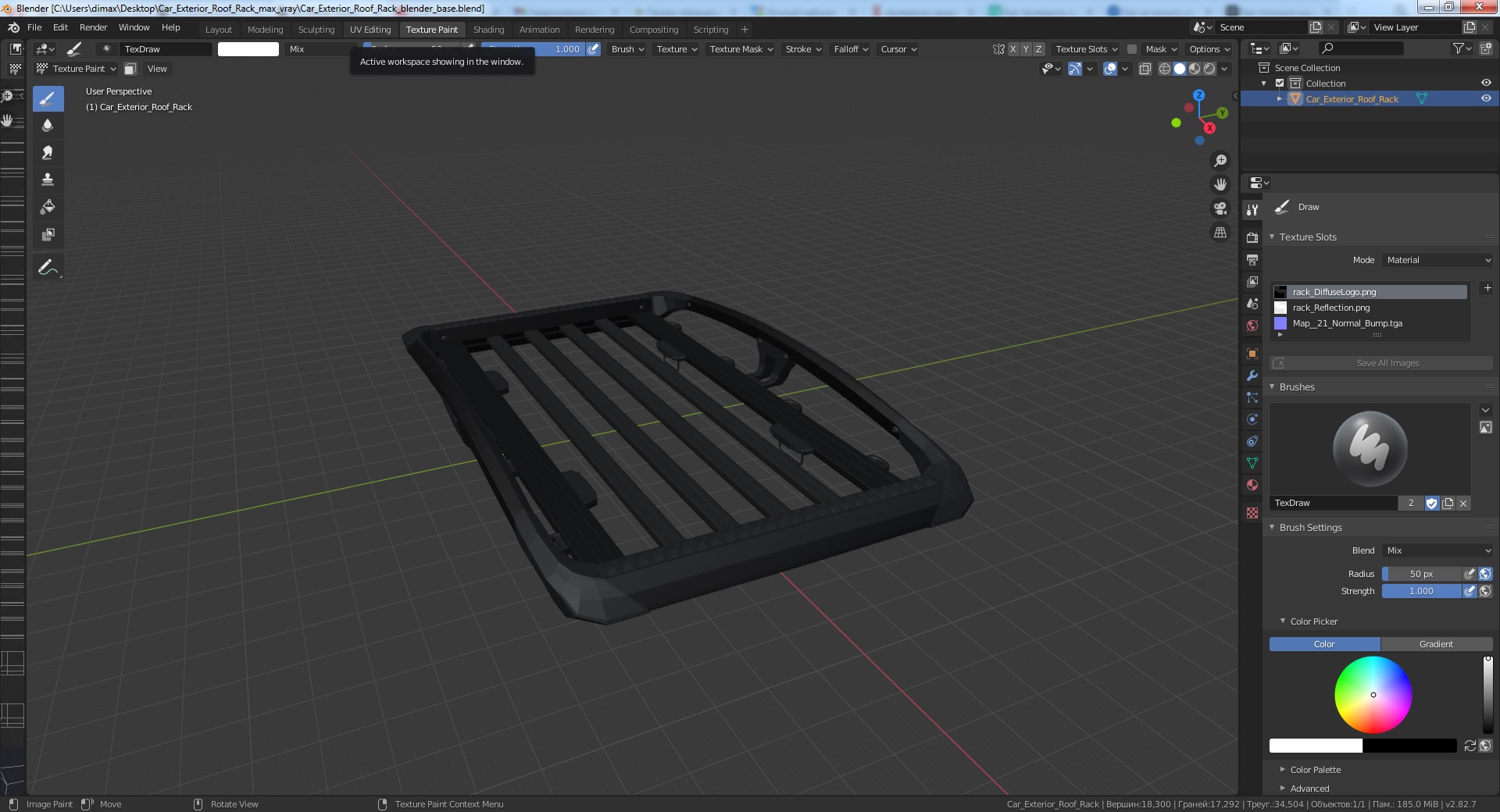Open the File menu
The width and height of the screenshot is (1500, 812).
(x=34, y=27)
